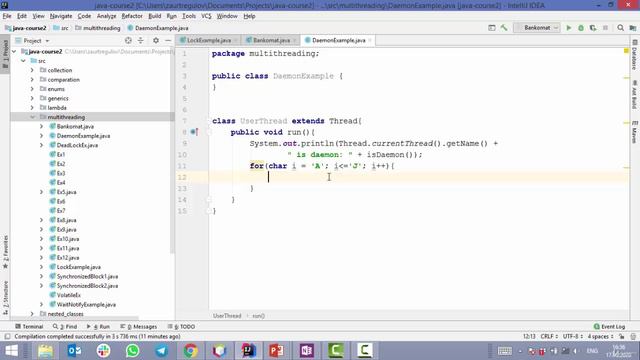Click the project tree horizontal scrollbar

(76, 318)
